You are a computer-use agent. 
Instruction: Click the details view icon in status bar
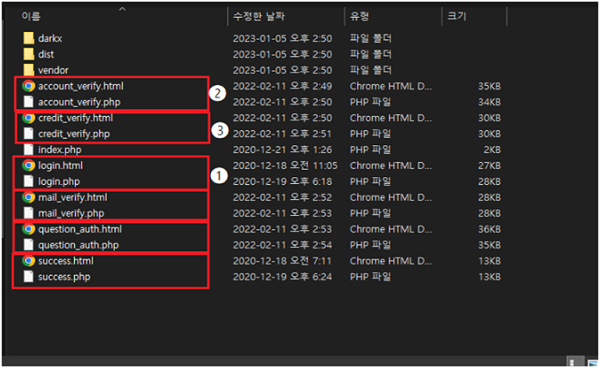575,362
